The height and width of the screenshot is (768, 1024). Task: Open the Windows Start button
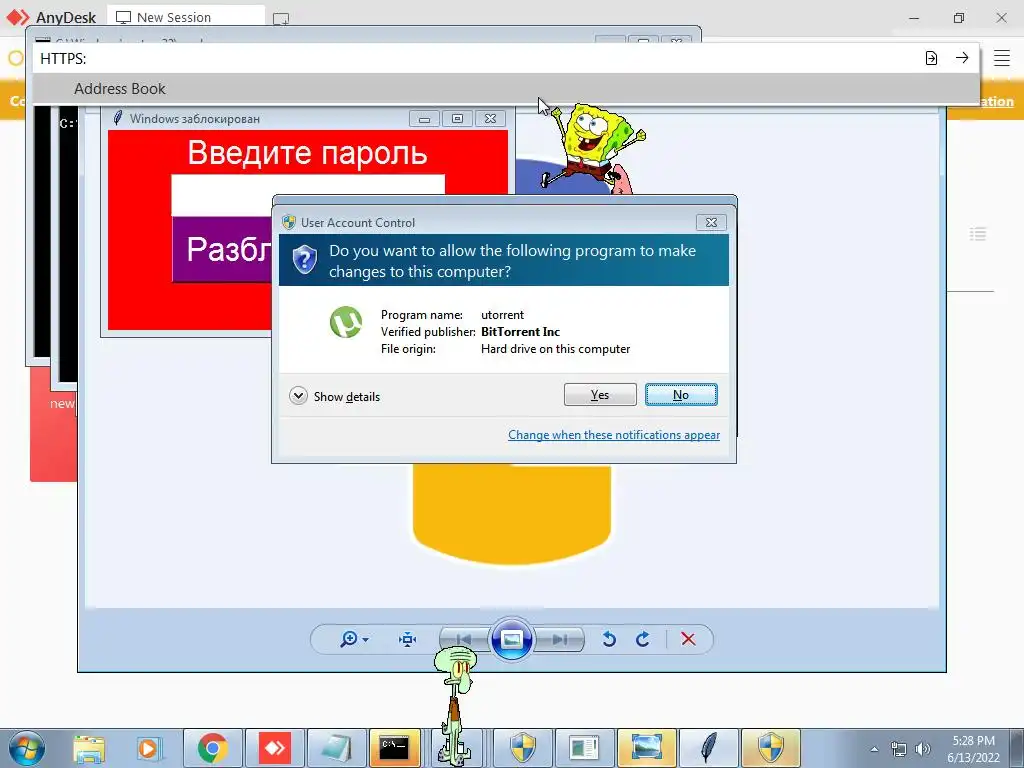click(26, 748)
